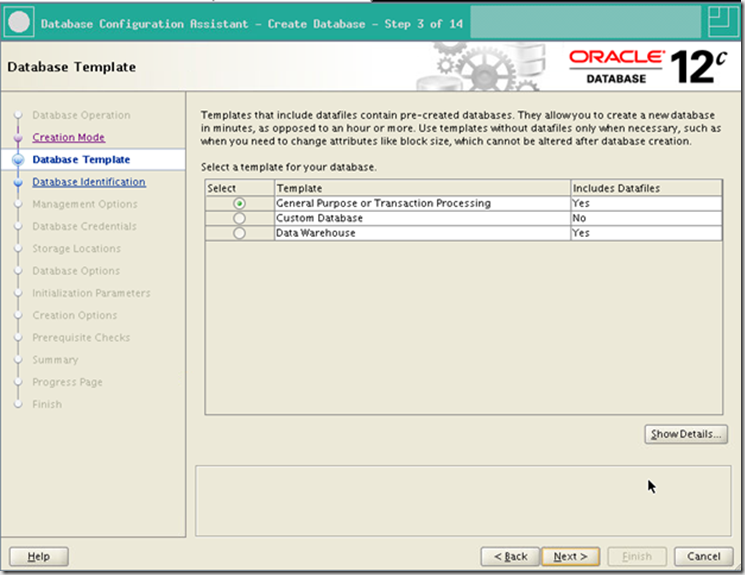Click the Database Operation step label
The image size is (745, 575).
point(81,115)
